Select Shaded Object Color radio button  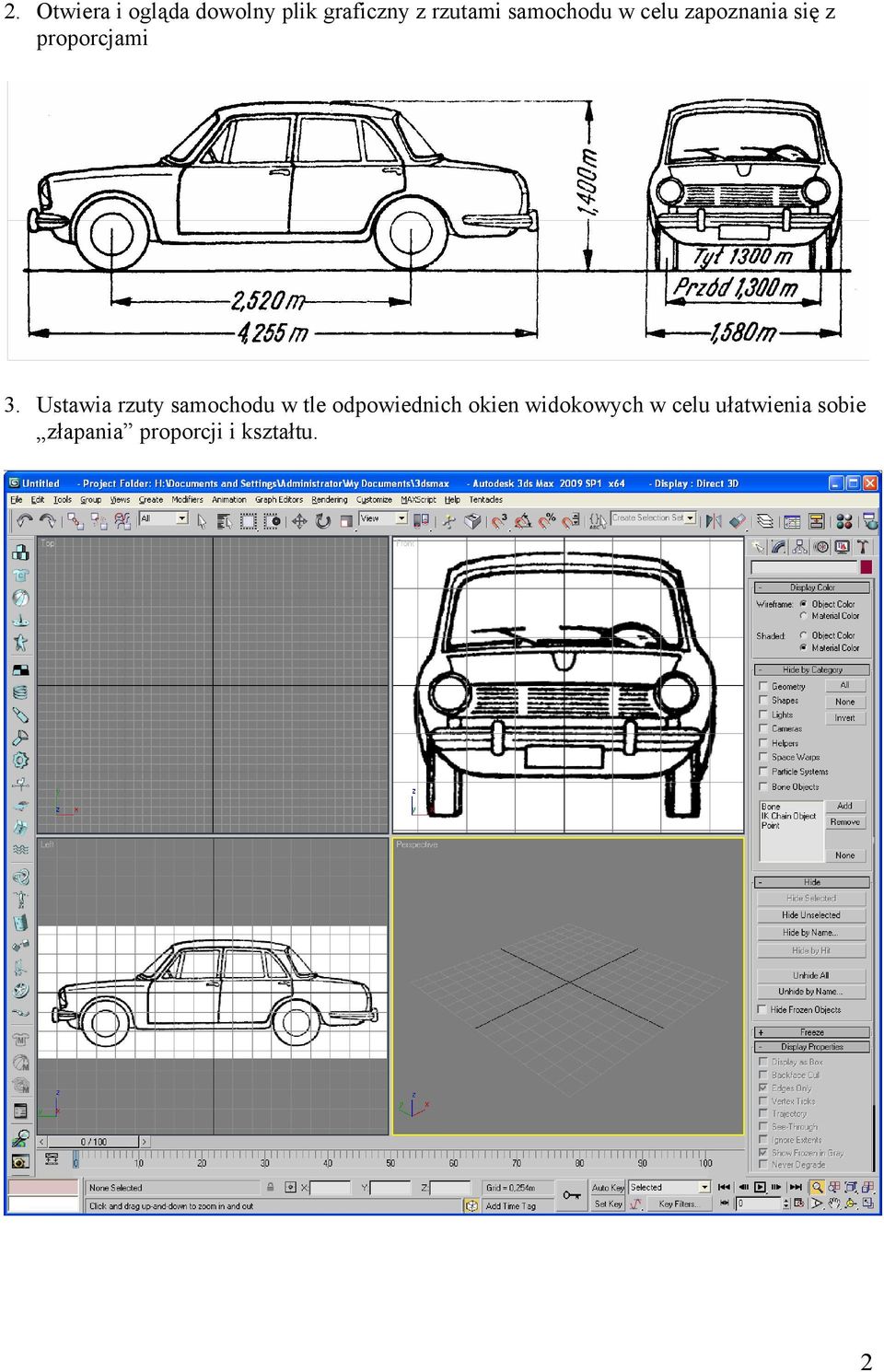point(803,635)
